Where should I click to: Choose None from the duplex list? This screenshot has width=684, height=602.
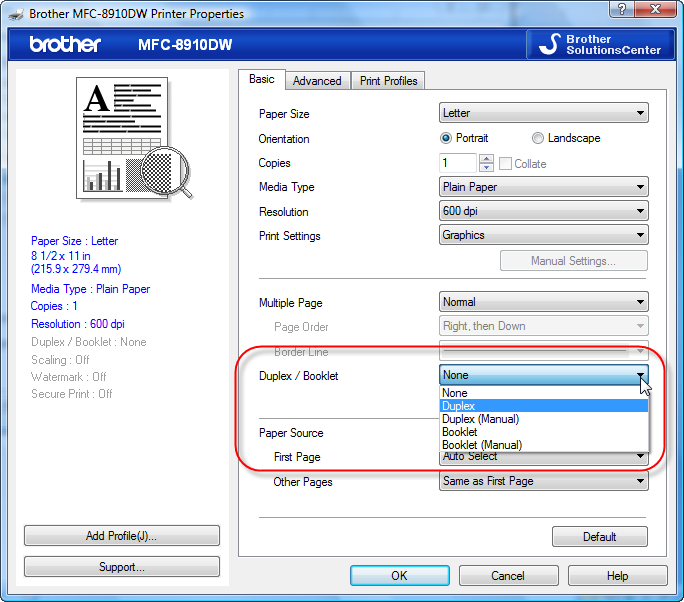click(544, 393)
